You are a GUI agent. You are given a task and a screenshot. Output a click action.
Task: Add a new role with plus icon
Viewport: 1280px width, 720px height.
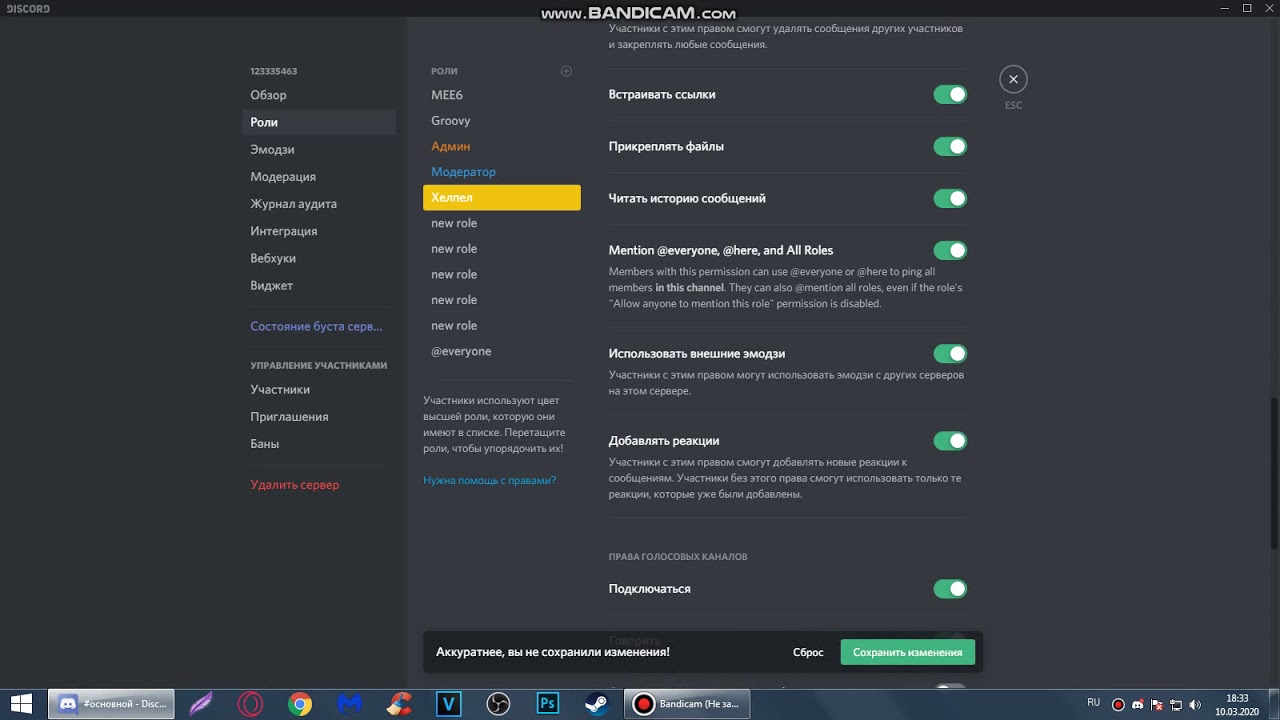coord(566,71)
